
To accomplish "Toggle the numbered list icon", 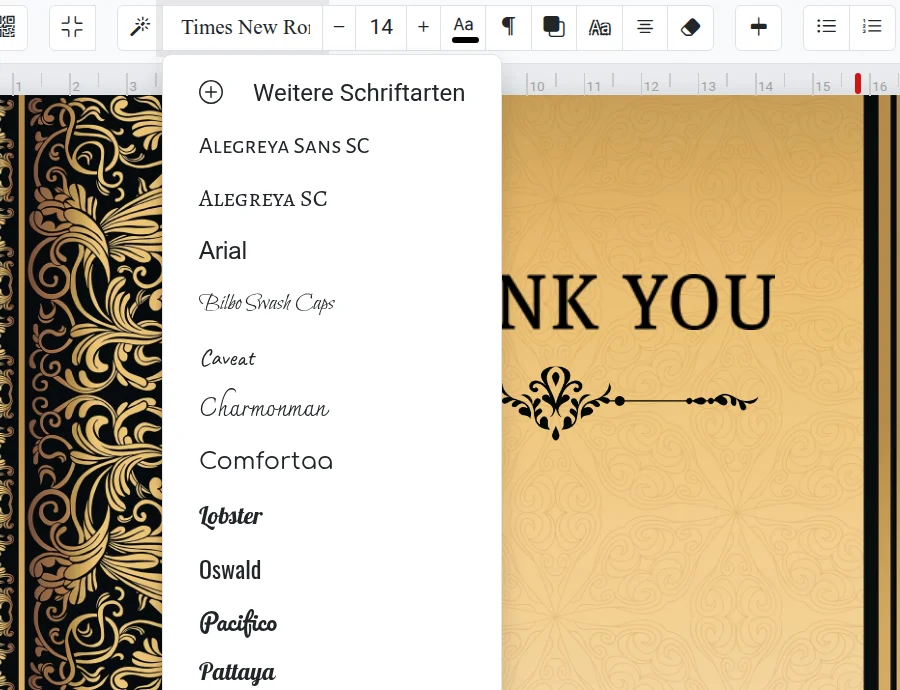I will click(872, 27).
